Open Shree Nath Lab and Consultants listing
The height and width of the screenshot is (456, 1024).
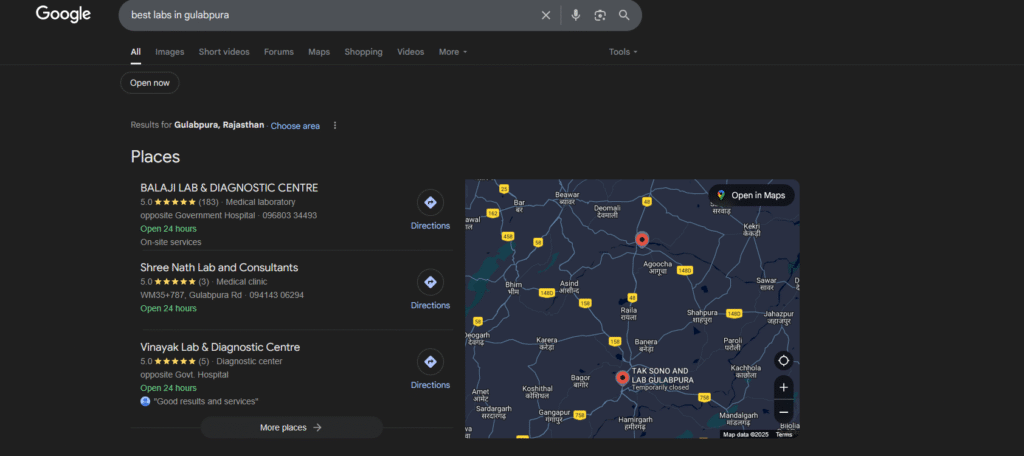click(219, 268)
